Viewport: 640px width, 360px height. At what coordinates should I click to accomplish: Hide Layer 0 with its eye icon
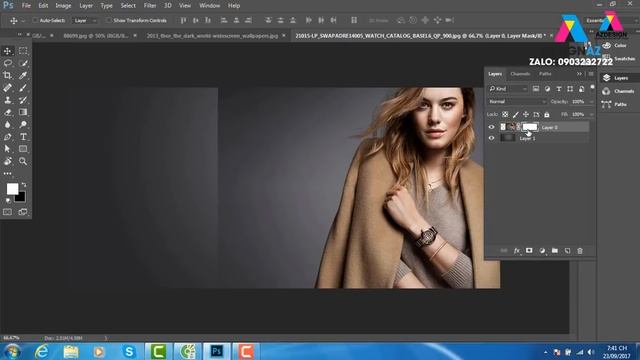tap(491, 127)
